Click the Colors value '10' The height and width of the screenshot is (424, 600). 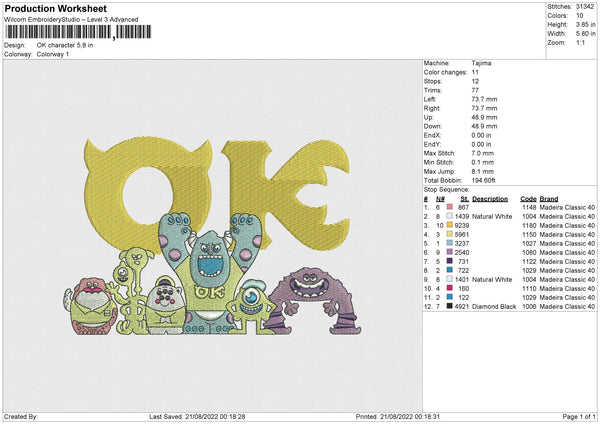tap(580, 16)
